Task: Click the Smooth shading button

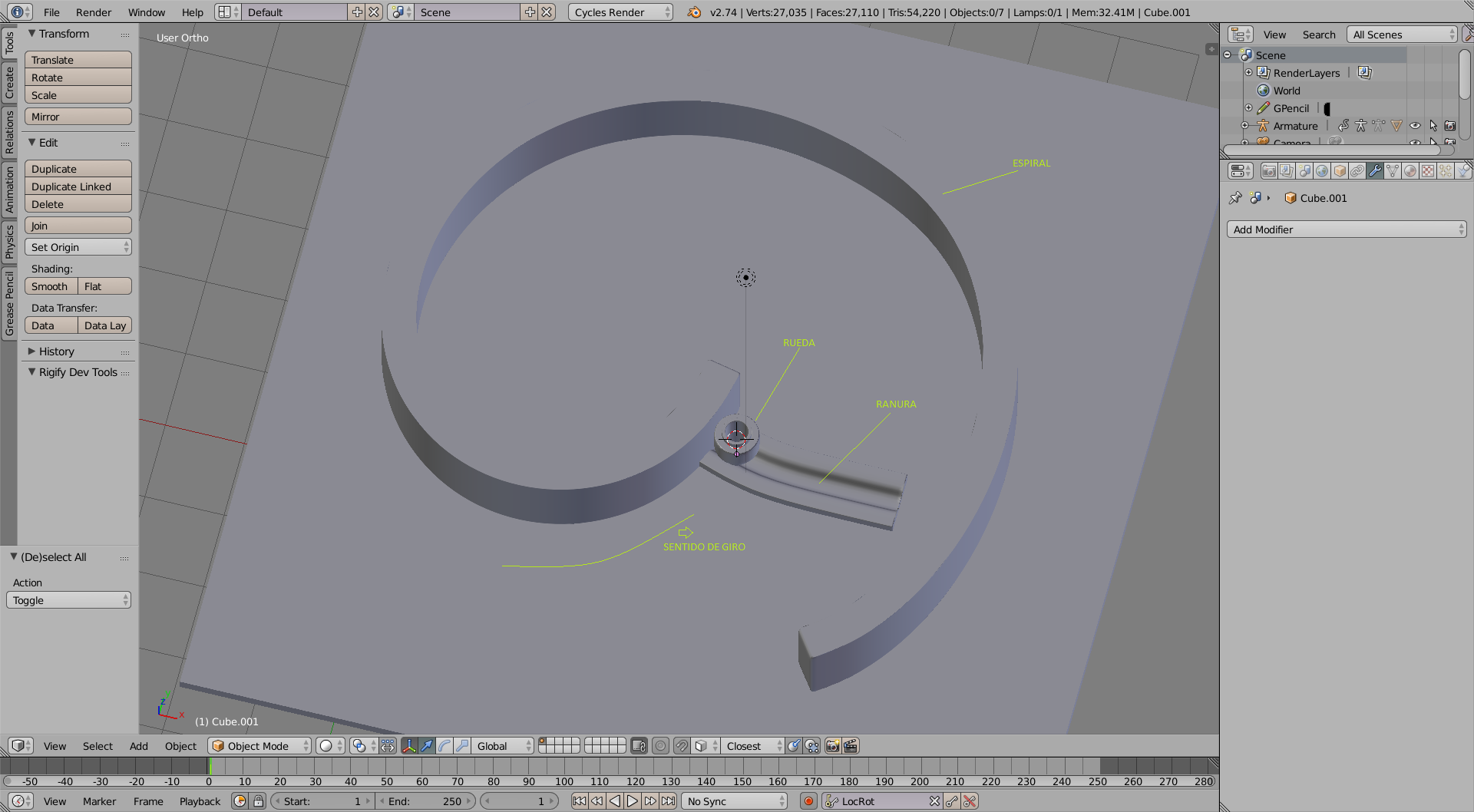Action: tap(51, 286)
